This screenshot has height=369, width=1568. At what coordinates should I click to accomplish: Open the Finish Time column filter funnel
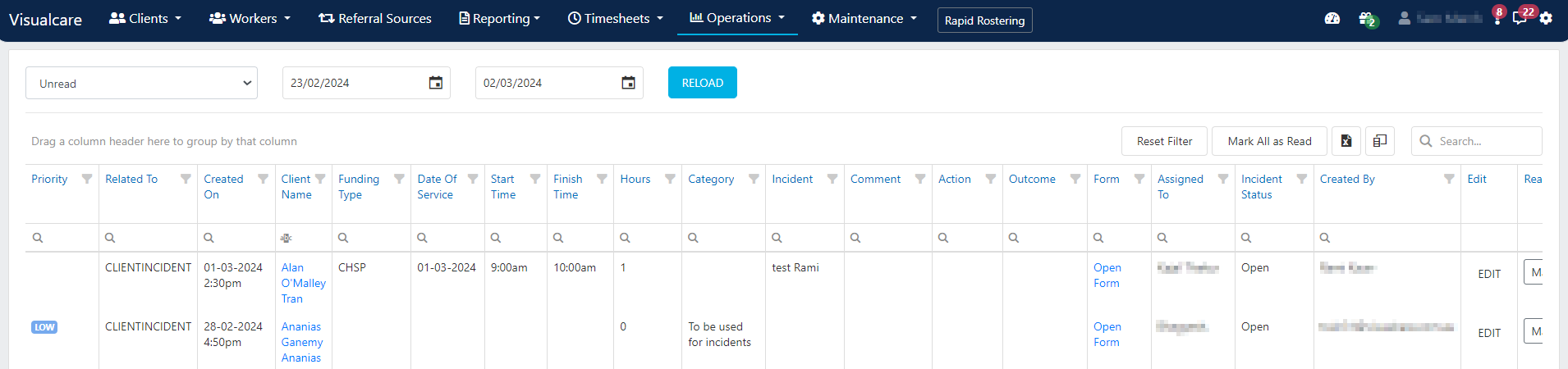coord(602,179)
